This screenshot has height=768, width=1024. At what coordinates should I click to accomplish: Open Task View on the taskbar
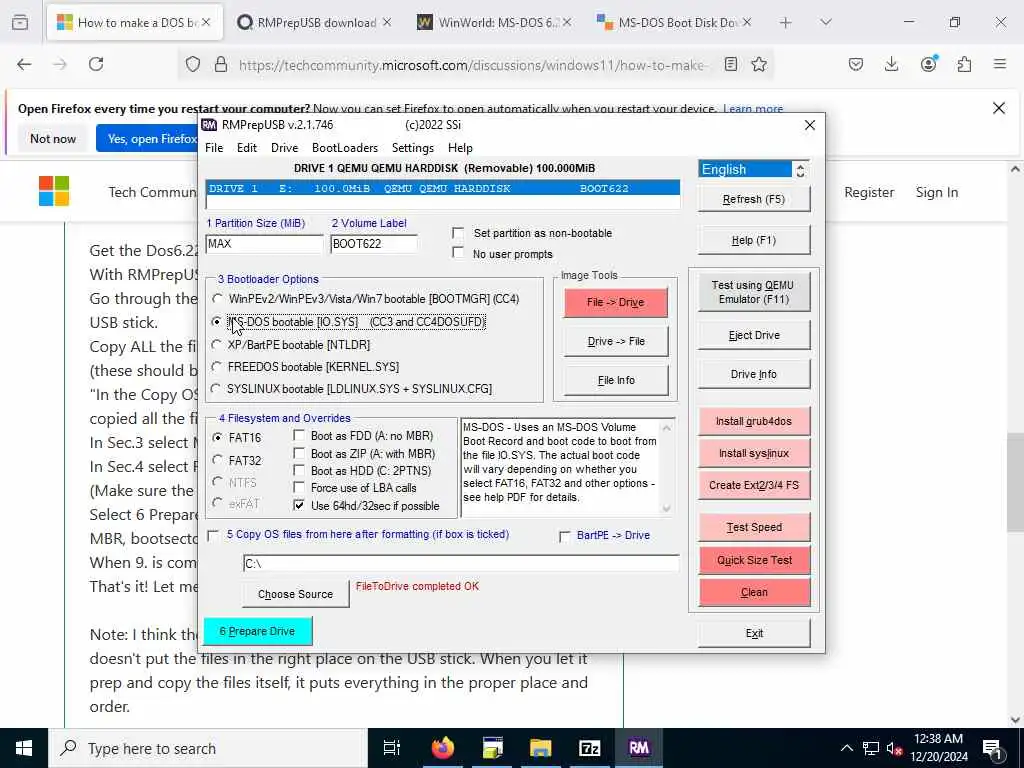(x=392, y=748)
